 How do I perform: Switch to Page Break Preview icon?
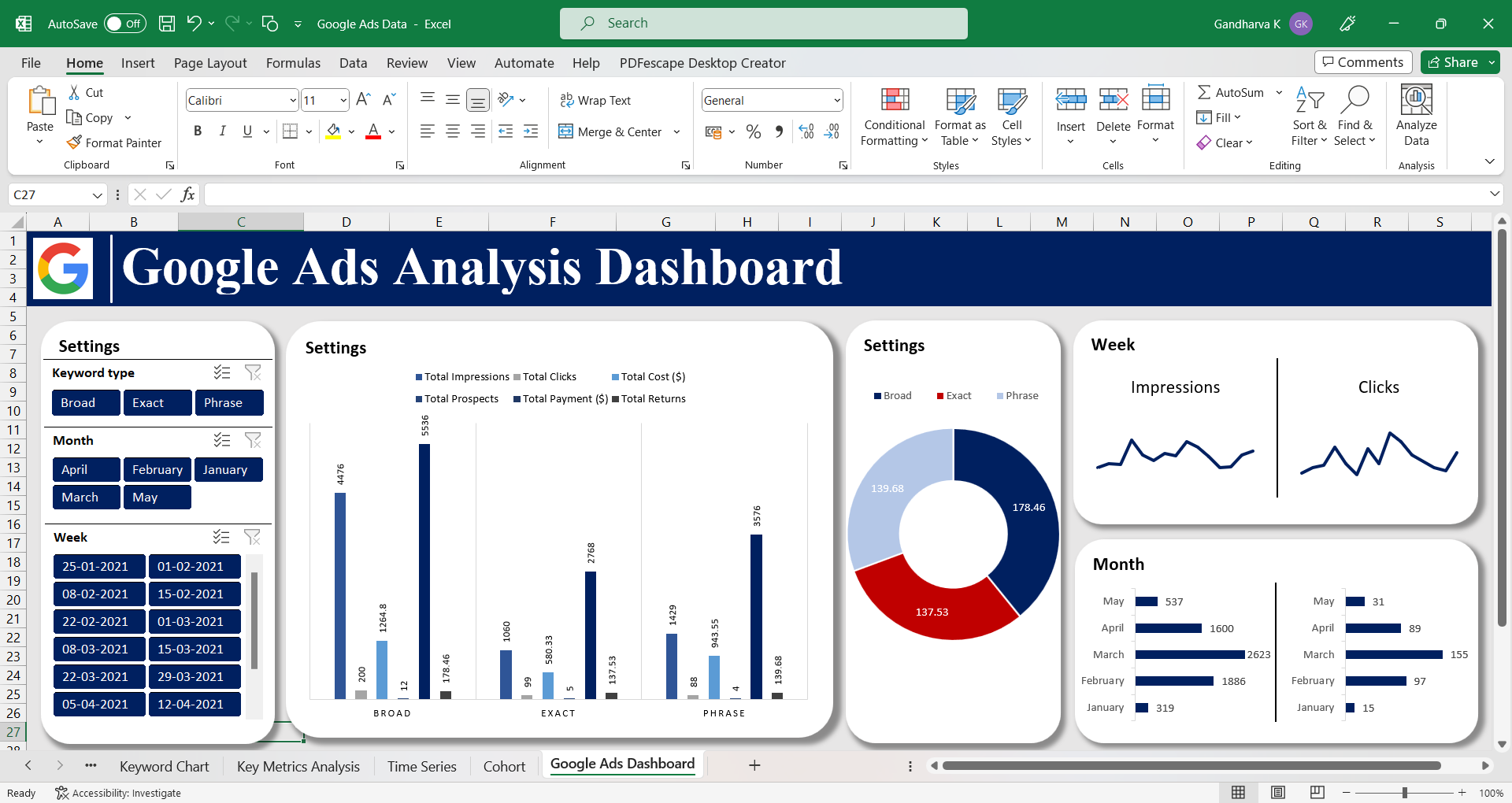click(1317, 792)
